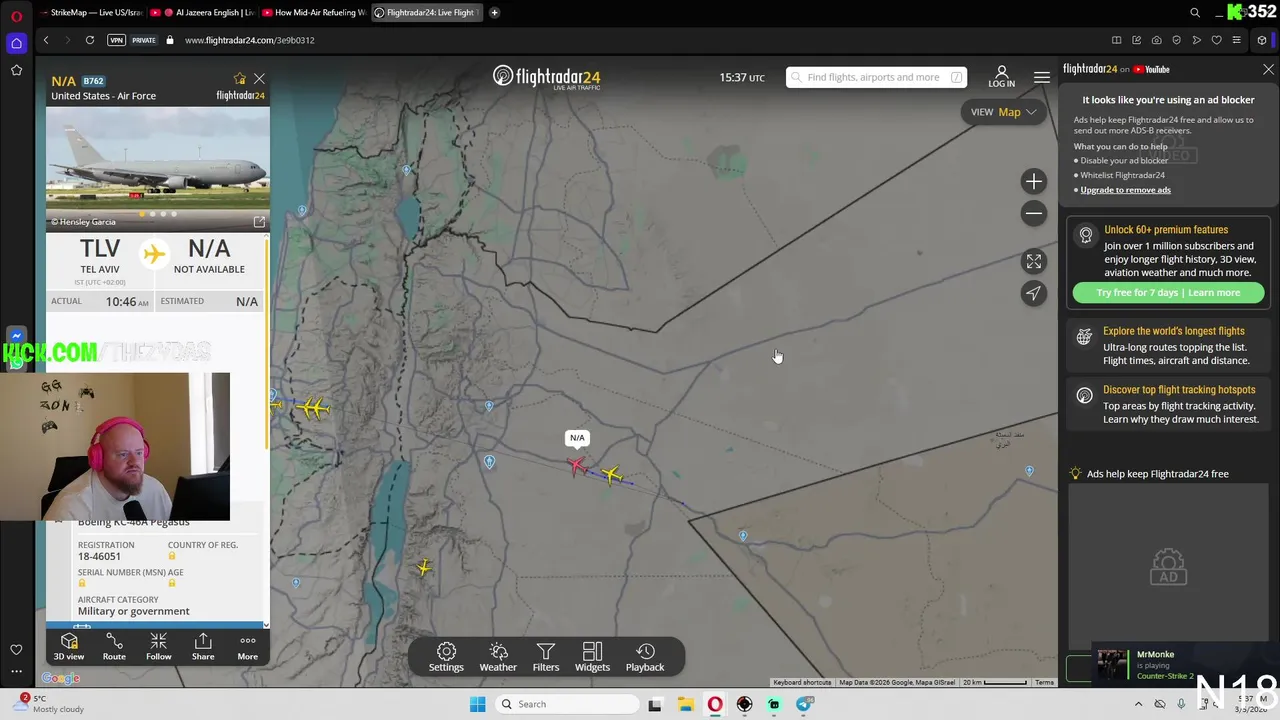Viewport: 1280px width, 720px height.
Task: Add flight to favorites with star icon
Action: (x=239, y=79)
